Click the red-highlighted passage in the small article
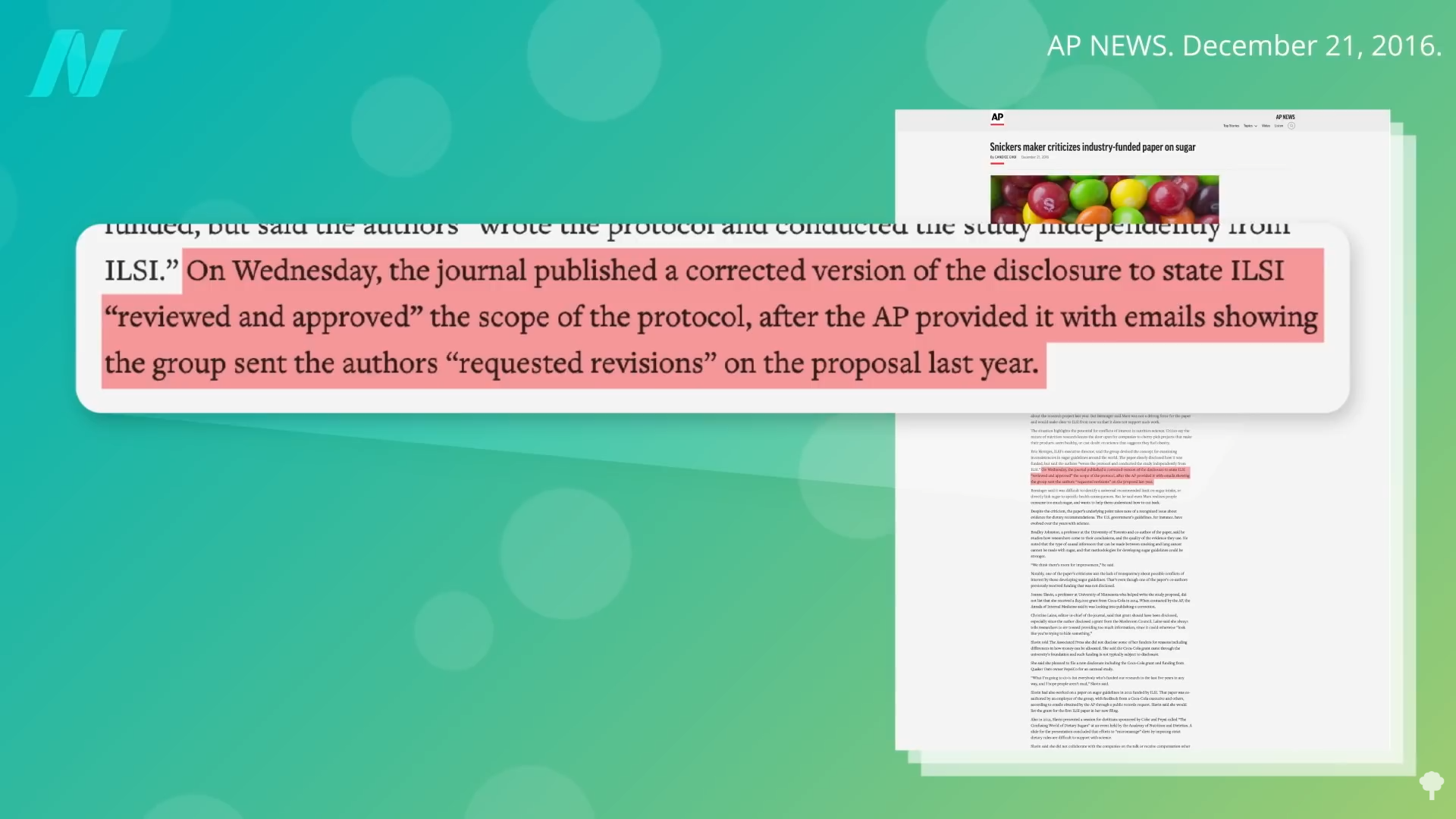Viewport: 1456px width, 819px height. tap(1110, 475)
